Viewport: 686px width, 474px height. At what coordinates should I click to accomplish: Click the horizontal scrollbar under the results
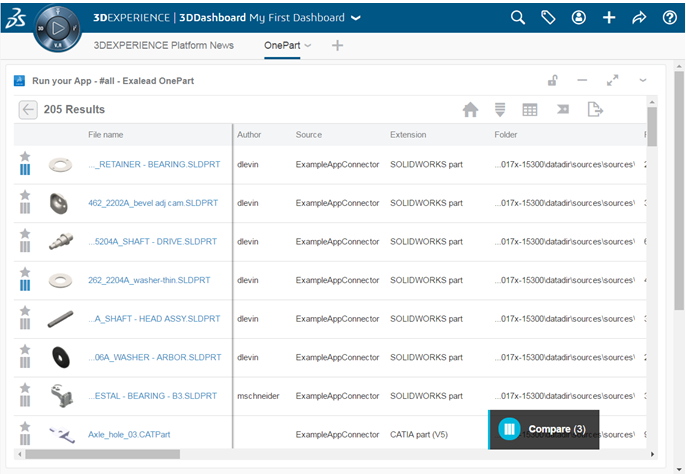tap(102, 454)
